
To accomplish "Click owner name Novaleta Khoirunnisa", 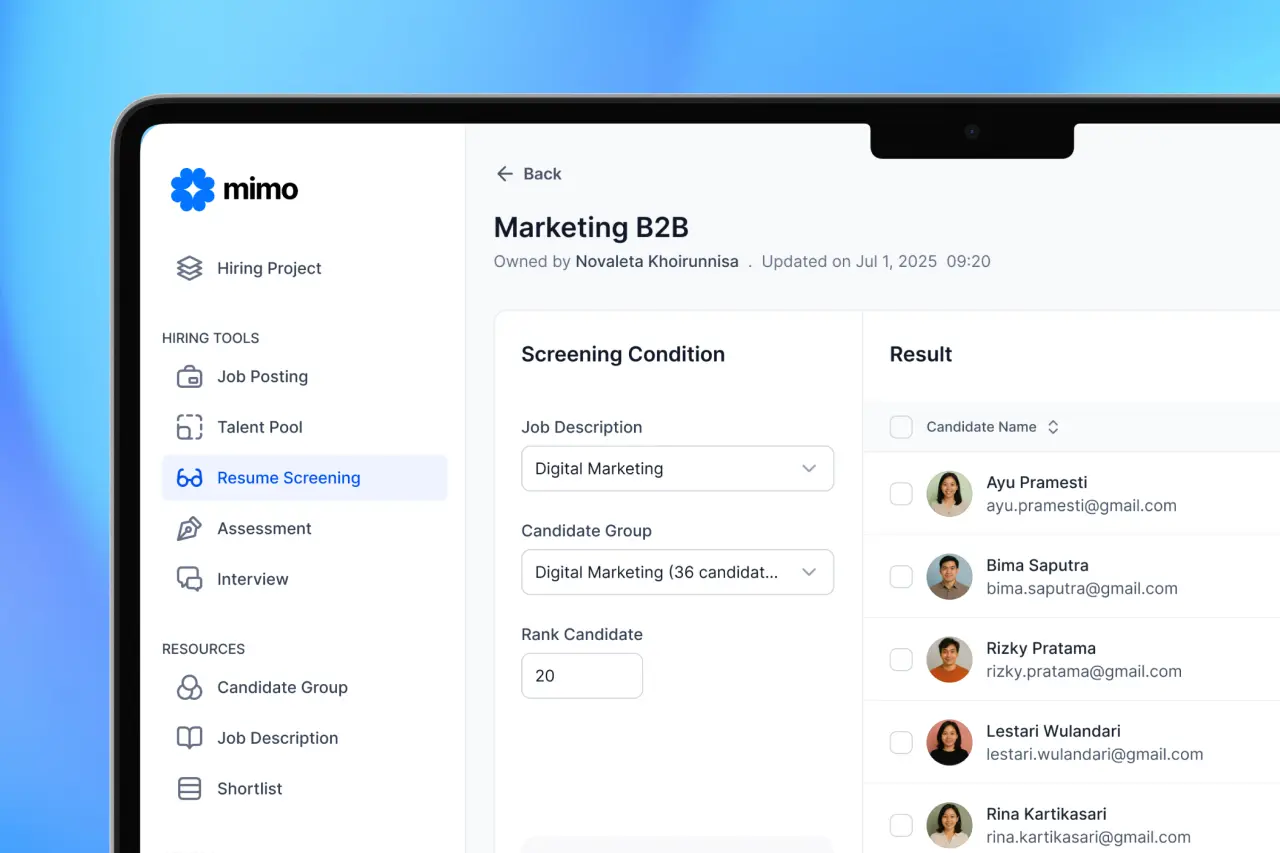I will click(x=657, y=262).
